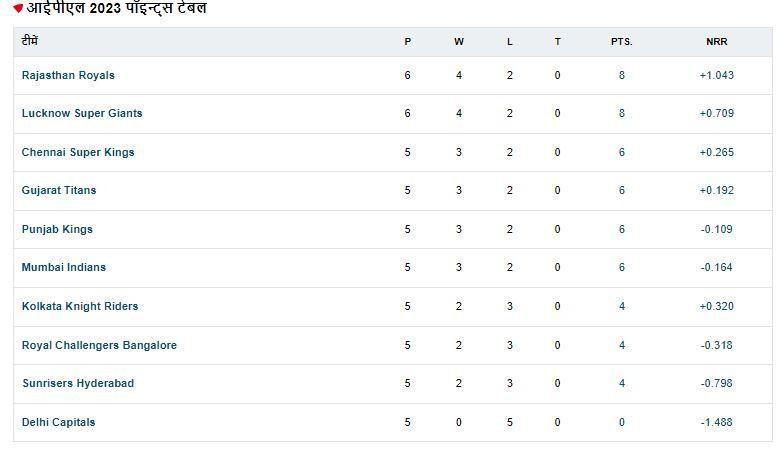
Task: Click Delhi Capitals NRR value -1.488
Action: pos(716,422)
